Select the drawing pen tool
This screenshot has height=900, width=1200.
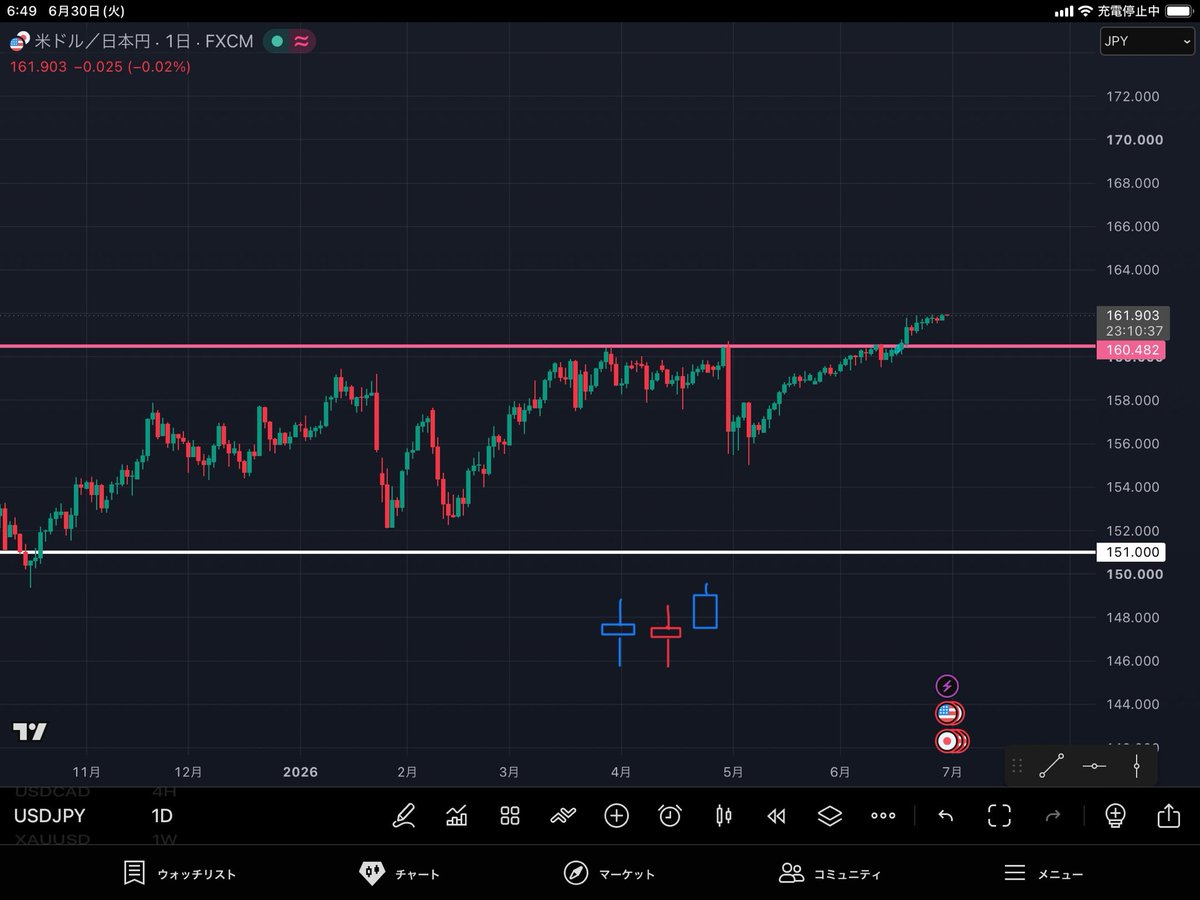pyautogui.click(x=404, y=815)
